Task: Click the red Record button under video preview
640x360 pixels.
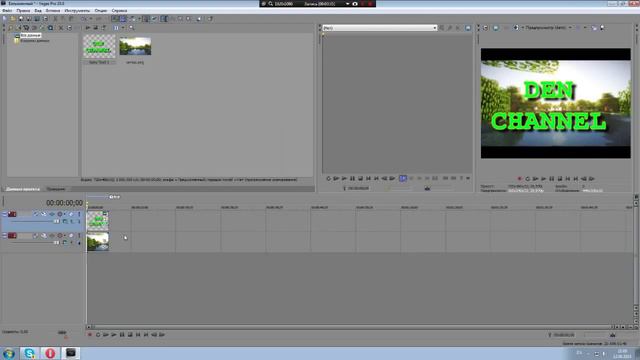Action: pyautogui.click(x=520, y=179)
